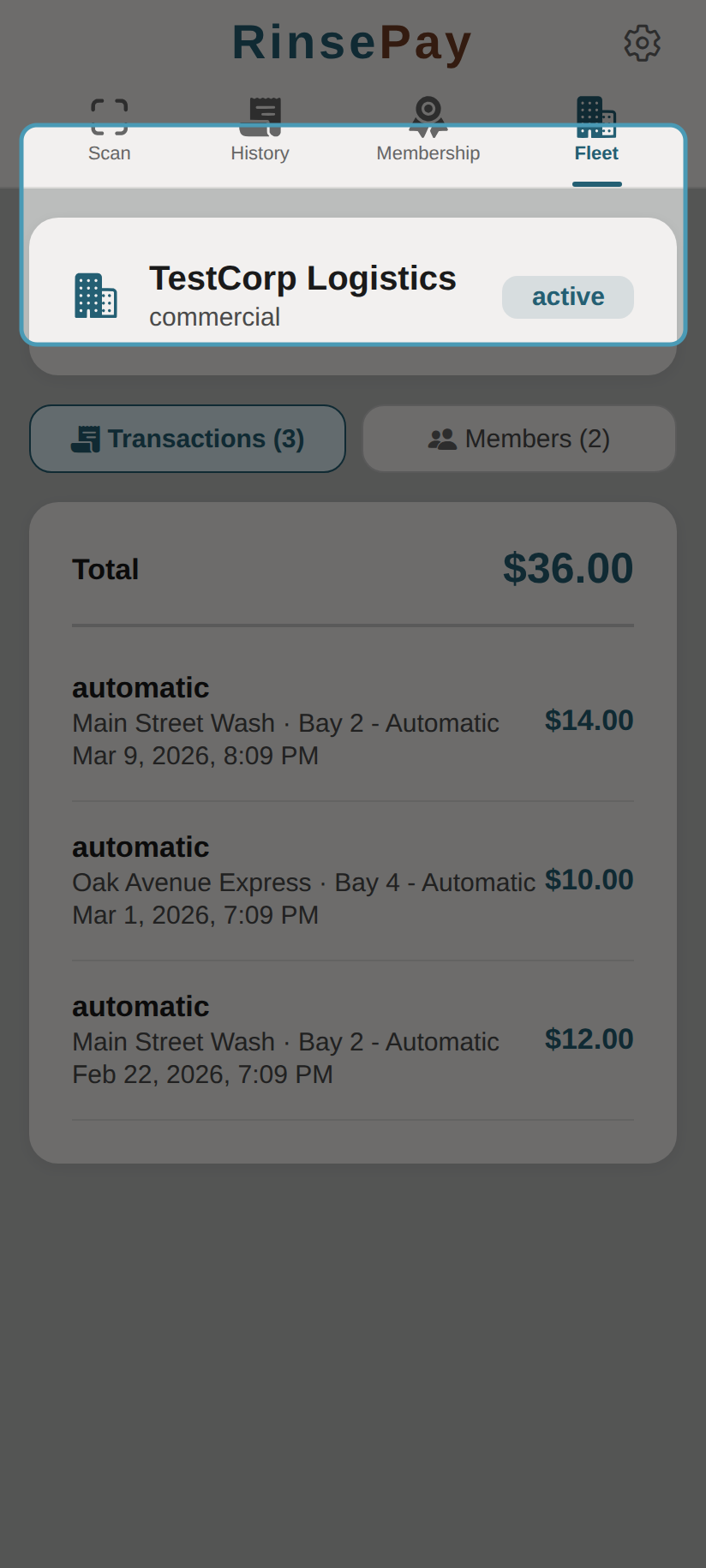Tap the Scan frame icon
The image size is (706, 1568).
110,117
